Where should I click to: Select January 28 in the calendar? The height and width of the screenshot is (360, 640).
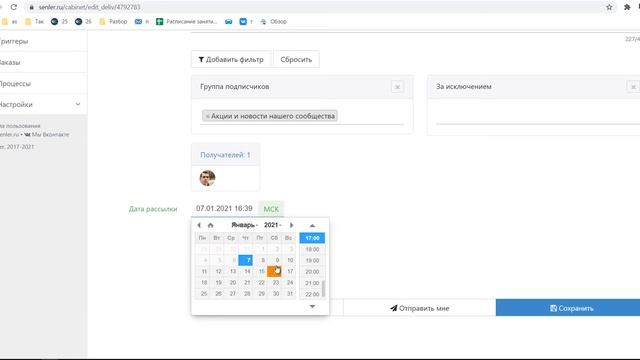tap(246, 293)
